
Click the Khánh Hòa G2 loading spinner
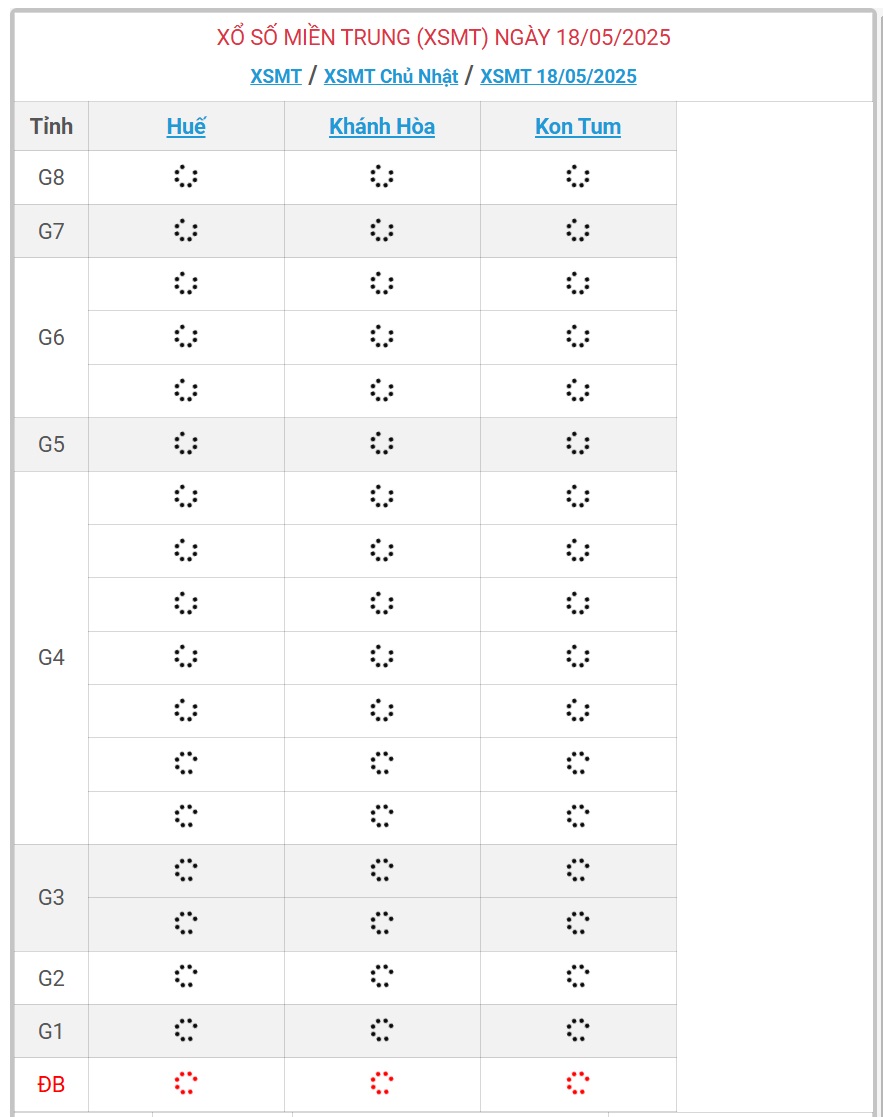click(382, 976)
